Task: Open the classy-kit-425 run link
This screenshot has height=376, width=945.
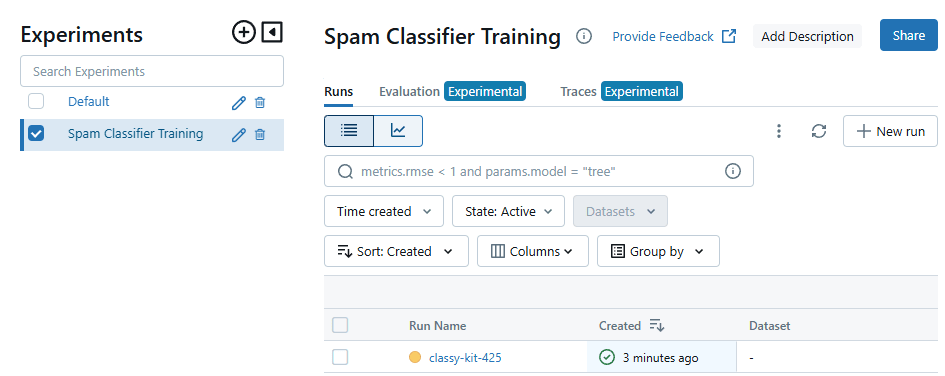Action: pyautogui.click(x=465, y=358)
